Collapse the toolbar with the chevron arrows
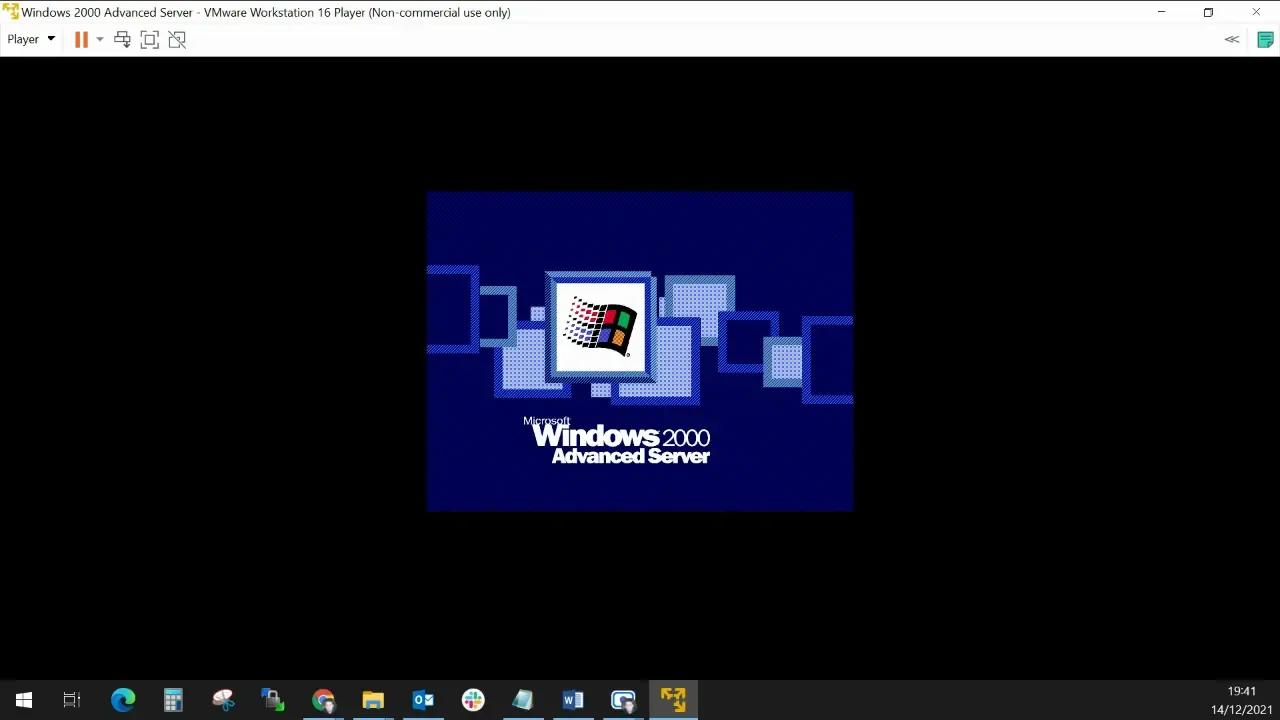The width and height of the screenshot is (1280, 720). pyautogui.click(x=1231, y=39)
